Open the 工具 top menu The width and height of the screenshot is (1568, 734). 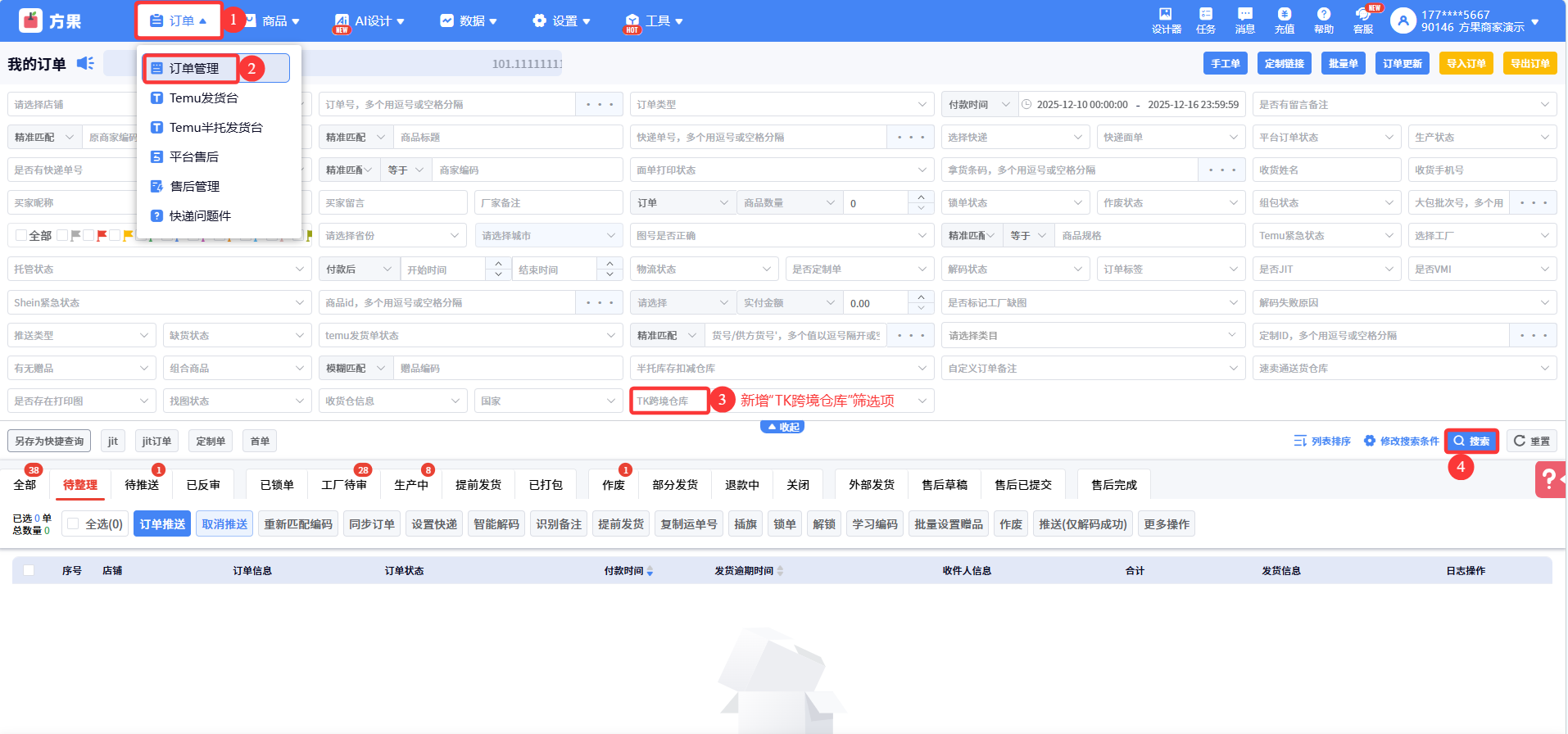click(655, 20)
